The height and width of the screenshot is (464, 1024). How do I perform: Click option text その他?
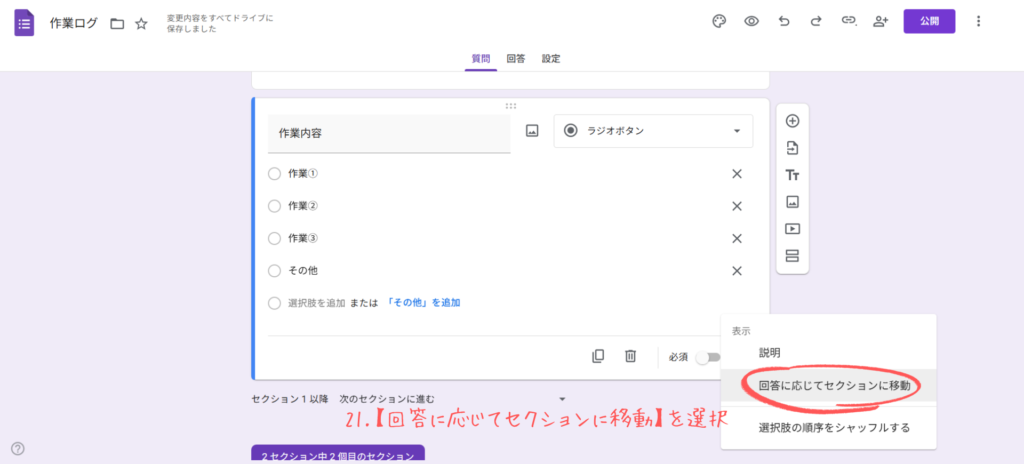[x=303, y=271]
